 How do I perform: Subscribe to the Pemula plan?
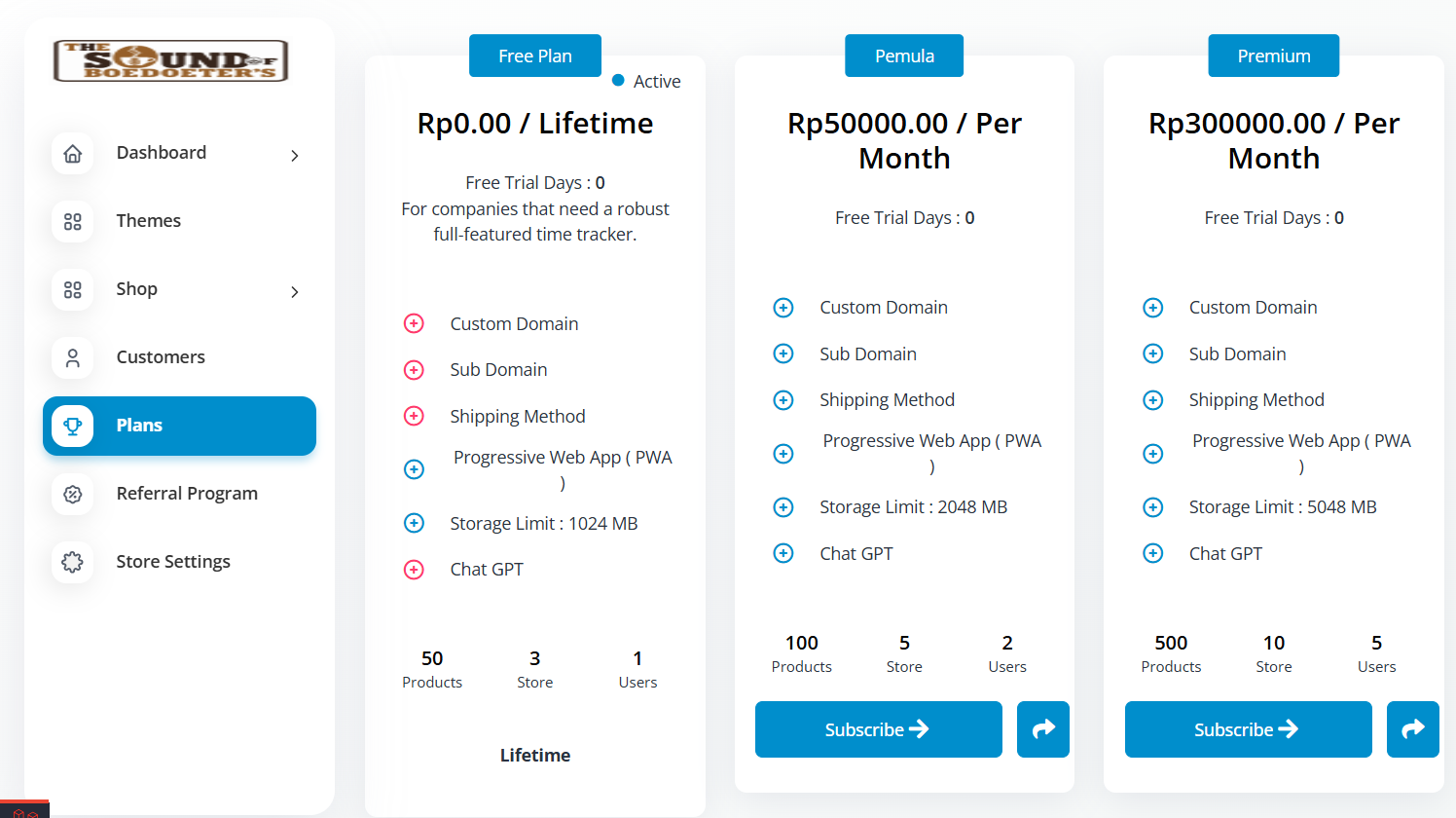[x=879, y=729]
